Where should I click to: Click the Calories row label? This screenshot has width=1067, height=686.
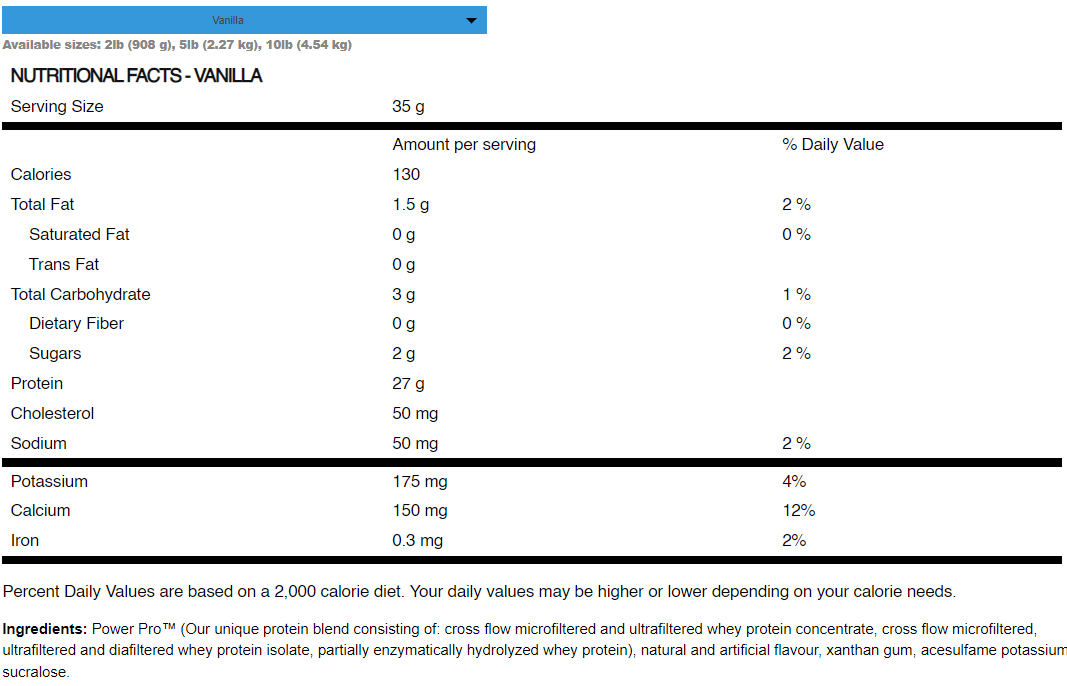pos(41,174)
